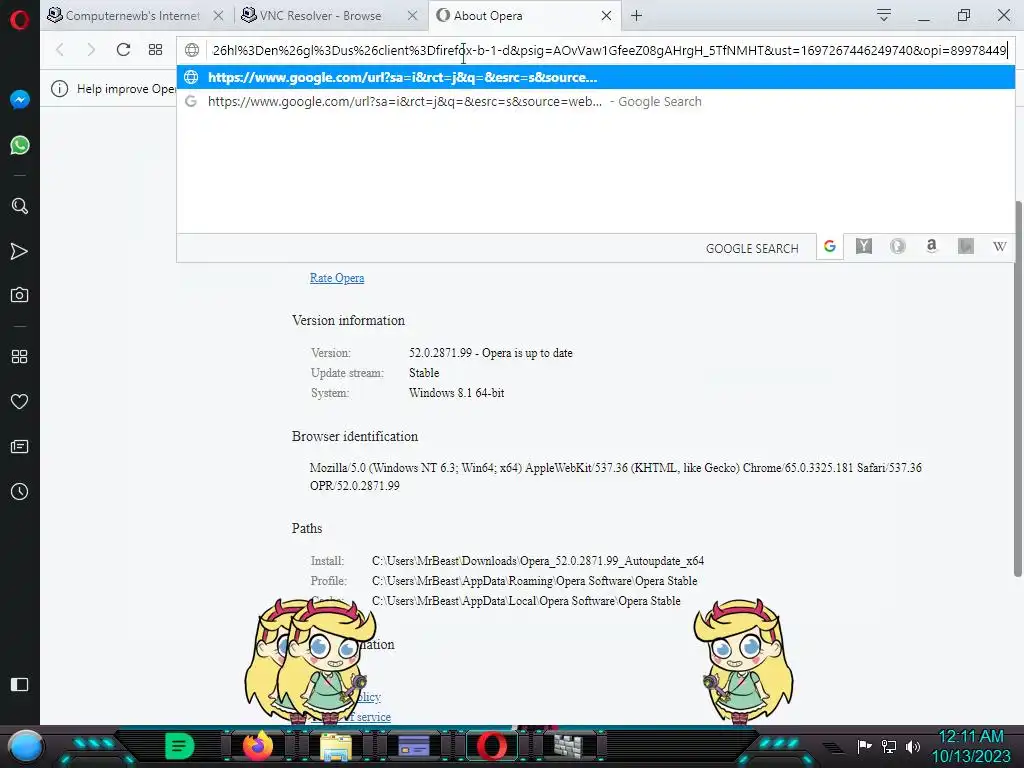Search with the Wikipedia engine icon
Image resolution: width=1024 pixels, height=768 pixels.
click(999, 246)
